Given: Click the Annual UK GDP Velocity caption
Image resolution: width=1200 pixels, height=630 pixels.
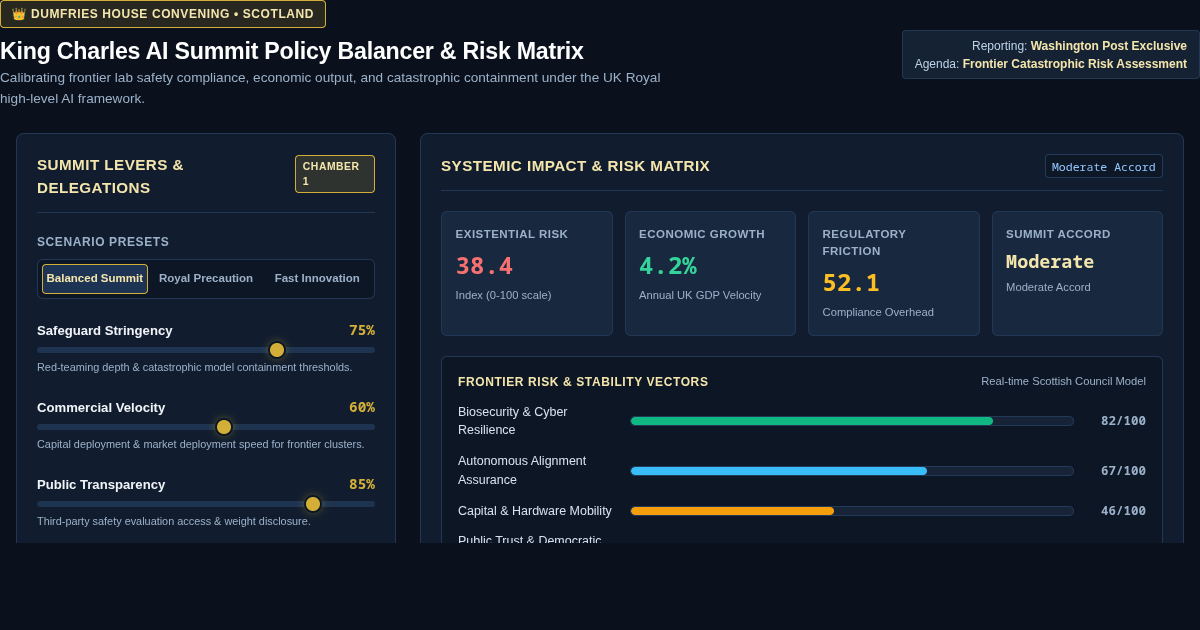Looking at the screenshot, I should coord(700,295).
